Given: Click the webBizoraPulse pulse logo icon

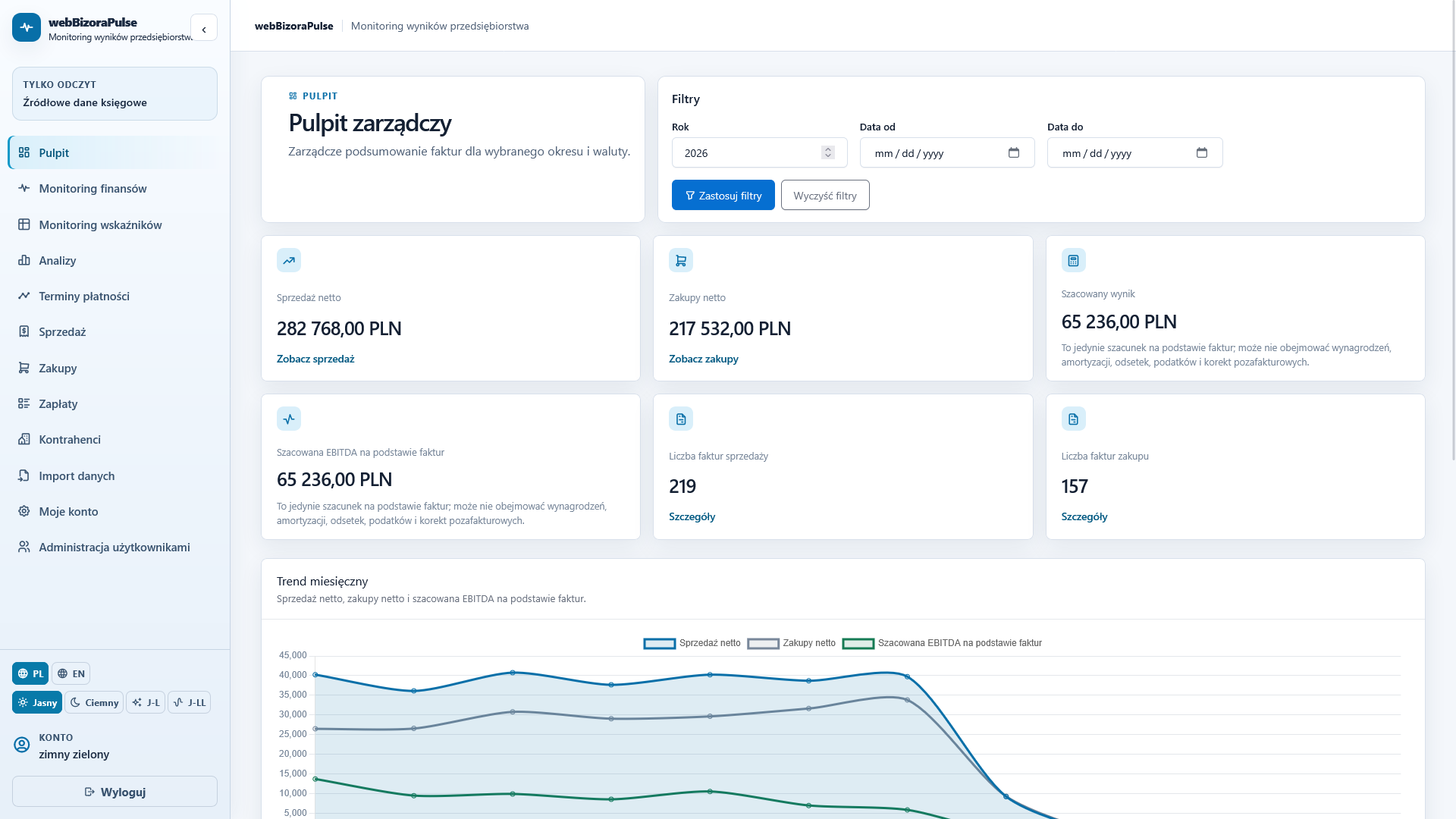Looking at the screenshot, I should click(27, 27).
